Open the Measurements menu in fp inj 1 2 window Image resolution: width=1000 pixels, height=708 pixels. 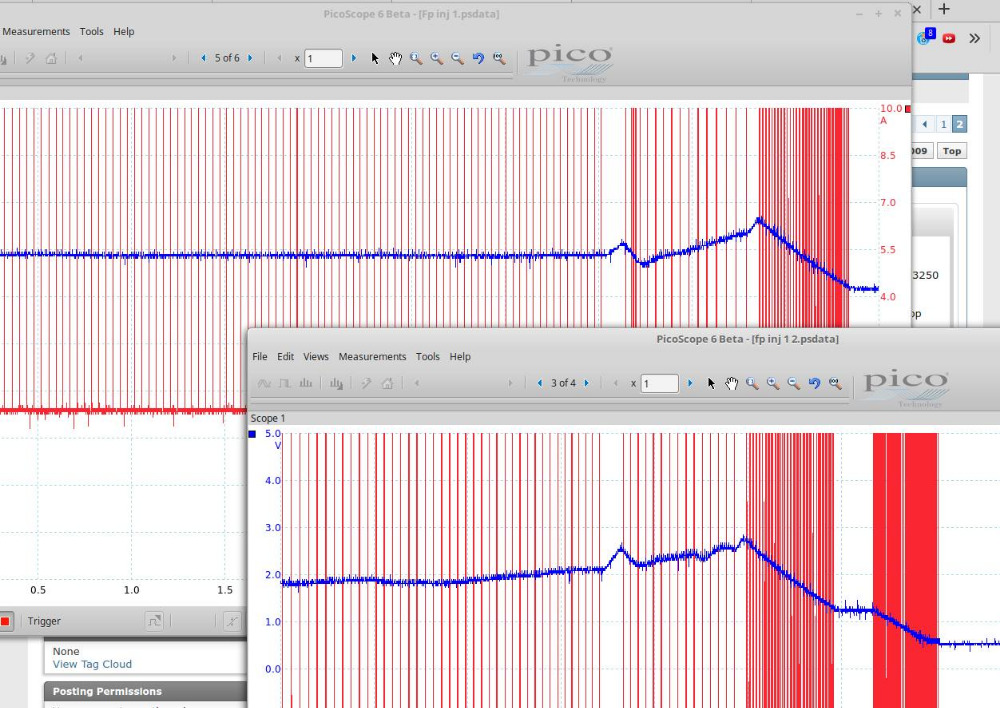click(372, 357)
